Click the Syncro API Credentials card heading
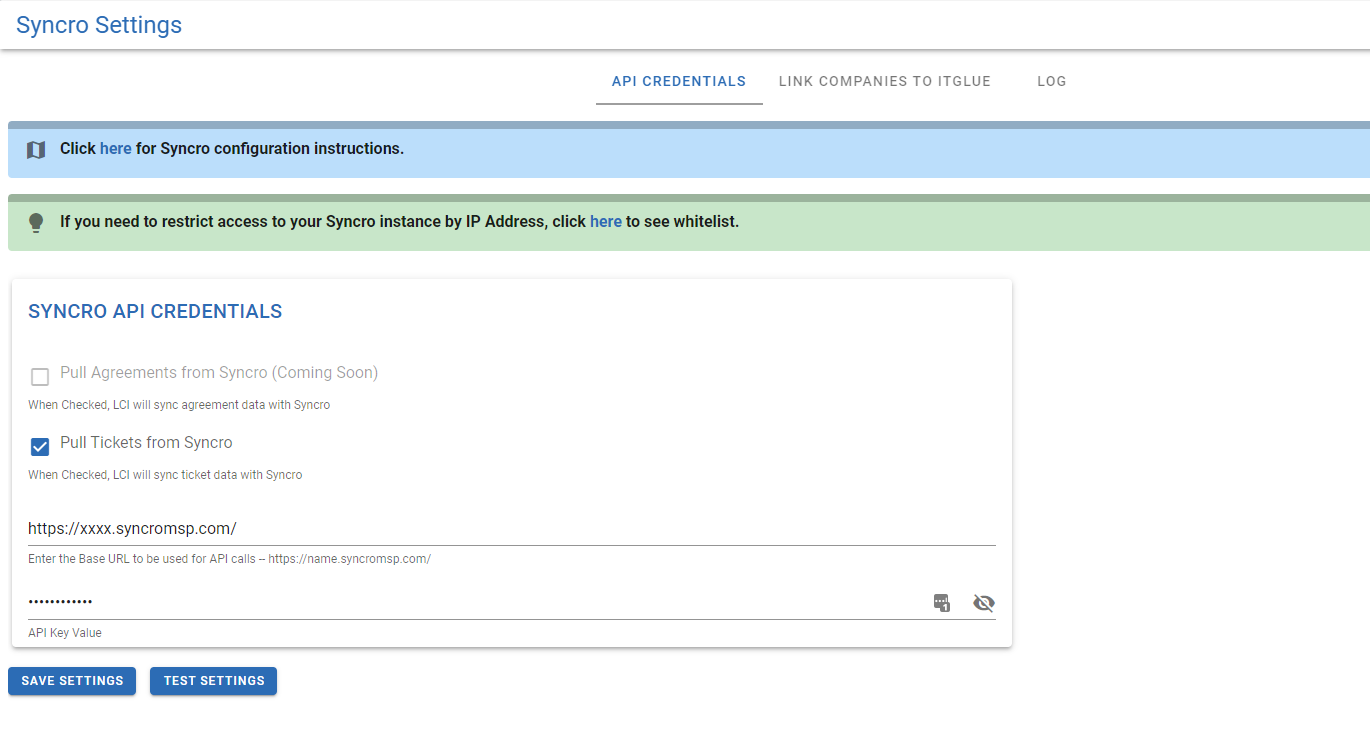Screen dimensions: 1370x729 [x=155, y=311]
